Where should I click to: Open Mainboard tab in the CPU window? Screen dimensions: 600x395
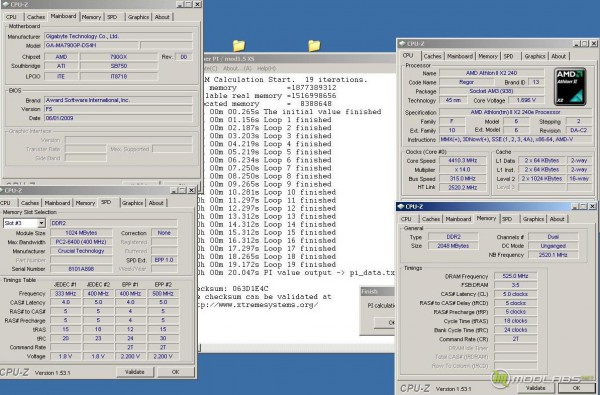click(460, 56)
